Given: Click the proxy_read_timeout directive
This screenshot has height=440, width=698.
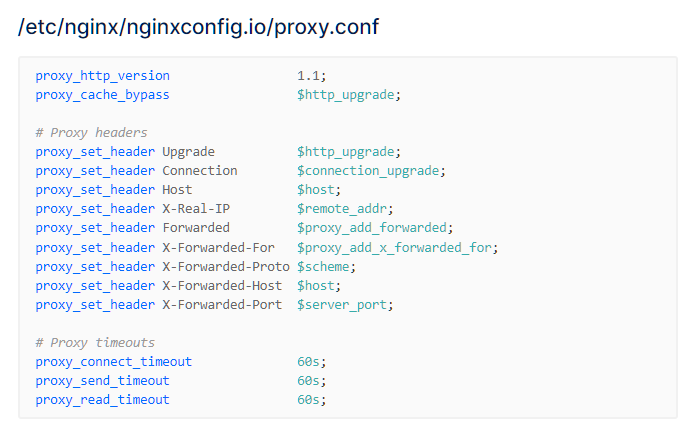Looking at the screenshot, I should (102, 400).
